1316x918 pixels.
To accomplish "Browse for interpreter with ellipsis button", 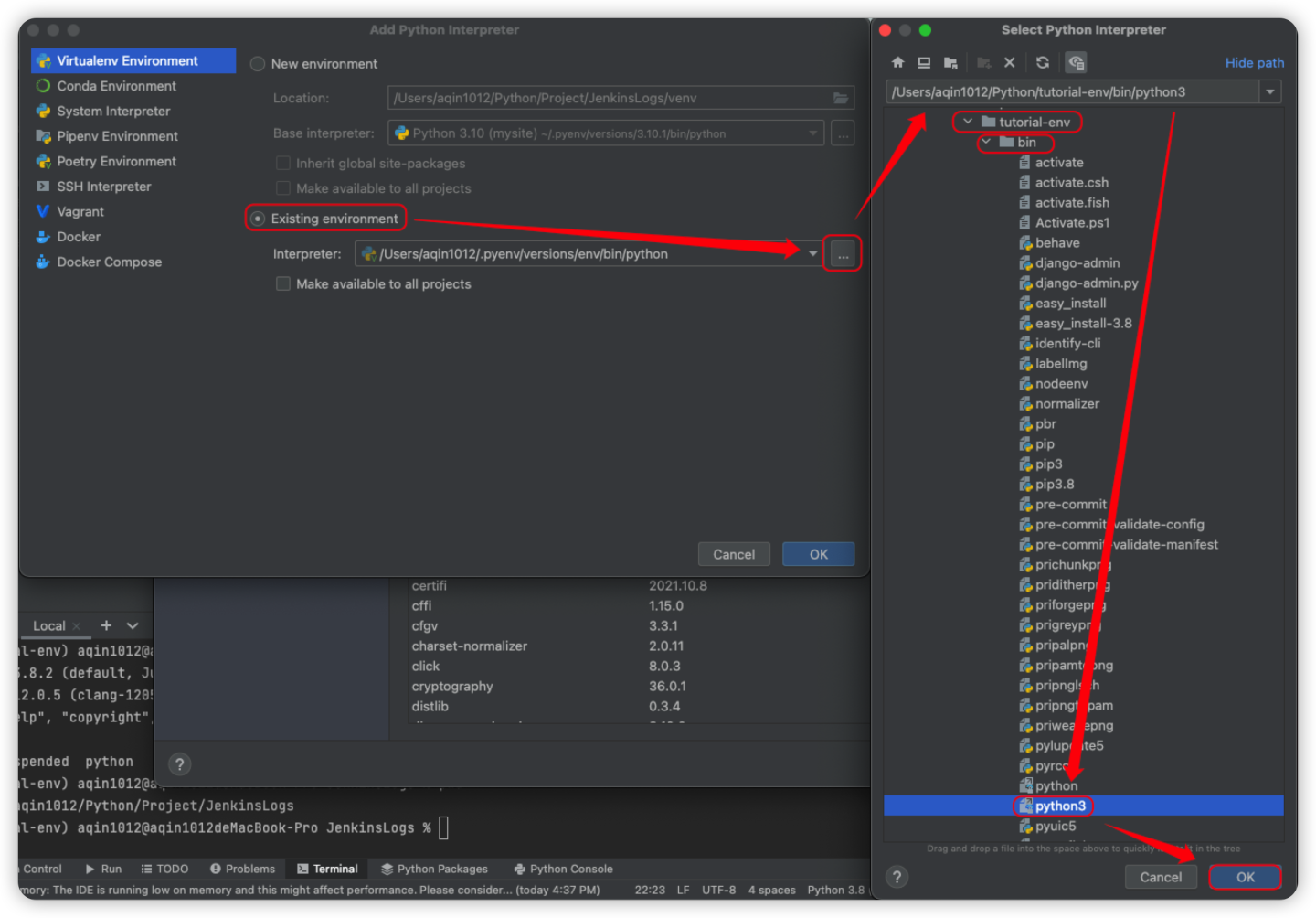I will pyautogui.click(x=843, y=254).
